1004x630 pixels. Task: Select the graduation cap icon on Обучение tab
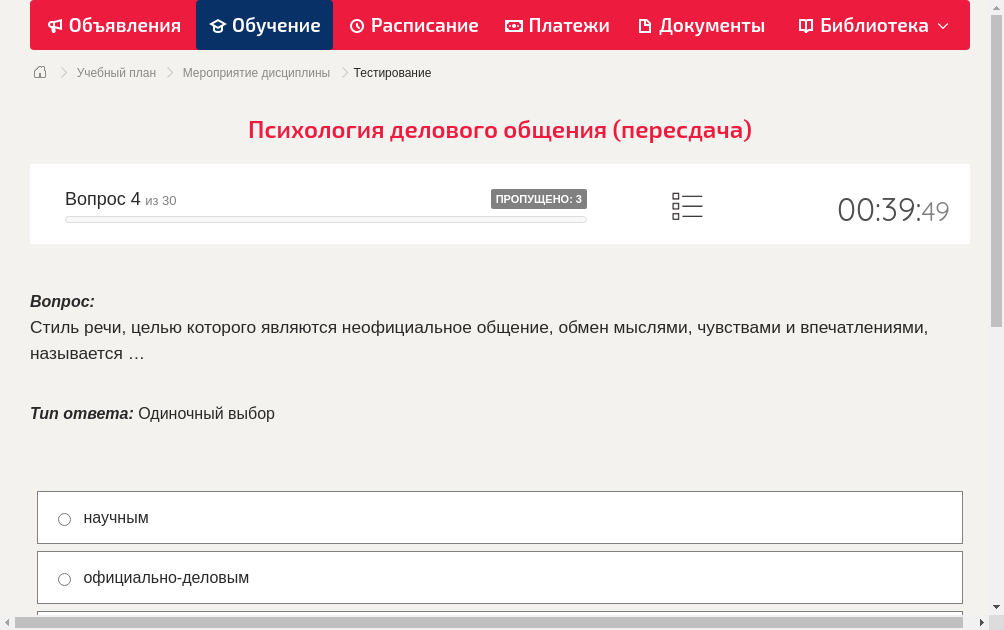point(217,25)
